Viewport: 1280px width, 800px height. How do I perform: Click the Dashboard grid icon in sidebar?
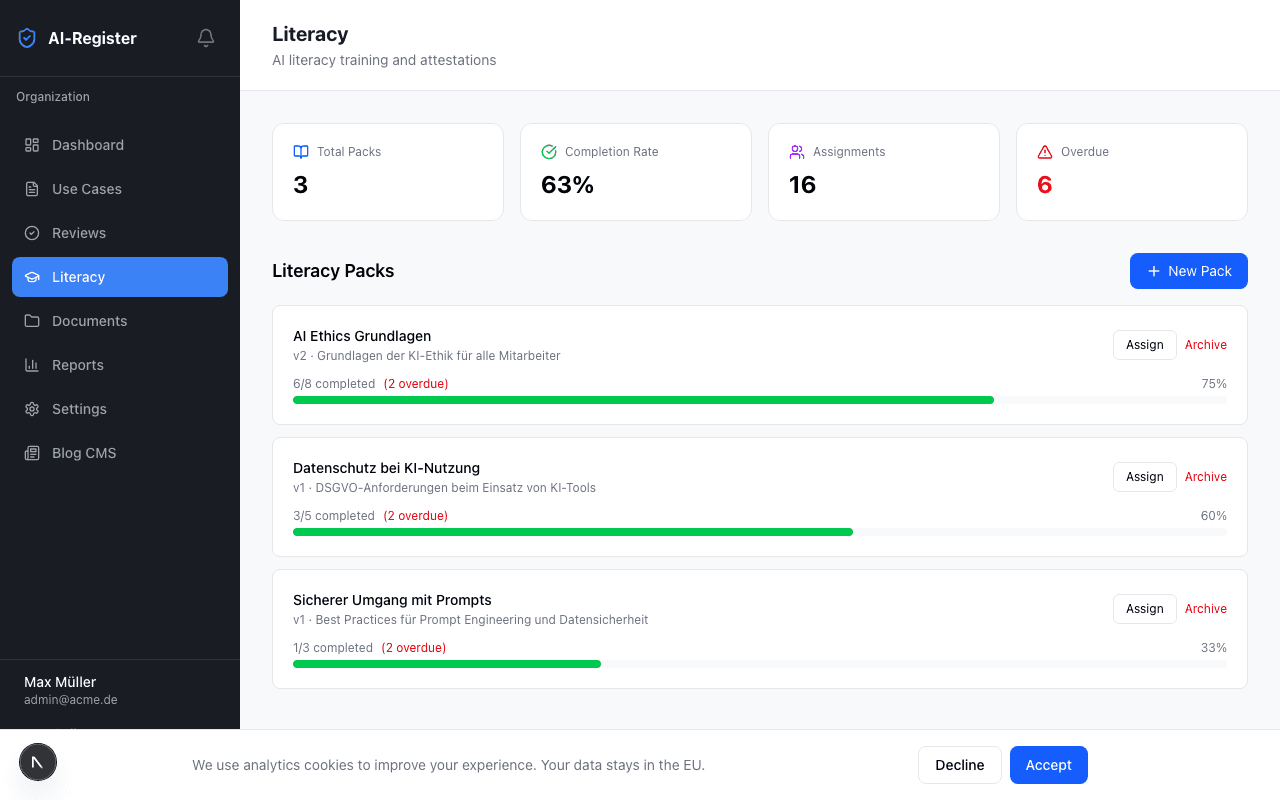(x=30, y=145)
